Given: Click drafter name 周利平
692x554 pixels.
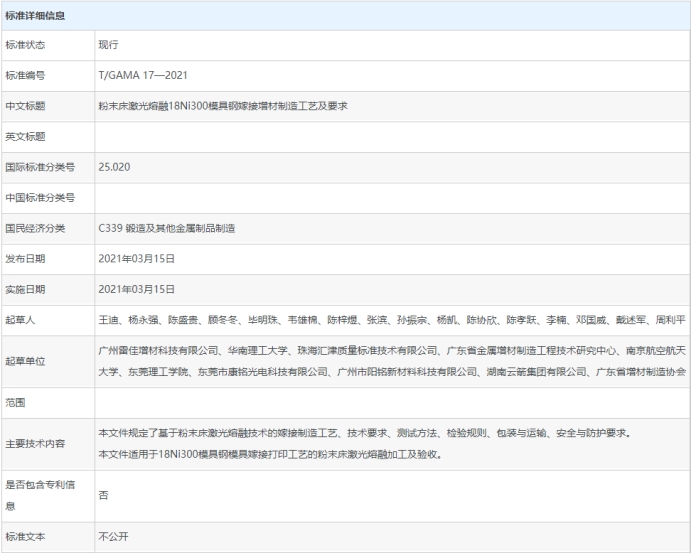Looking at the screenshot, I should [670, 320].
